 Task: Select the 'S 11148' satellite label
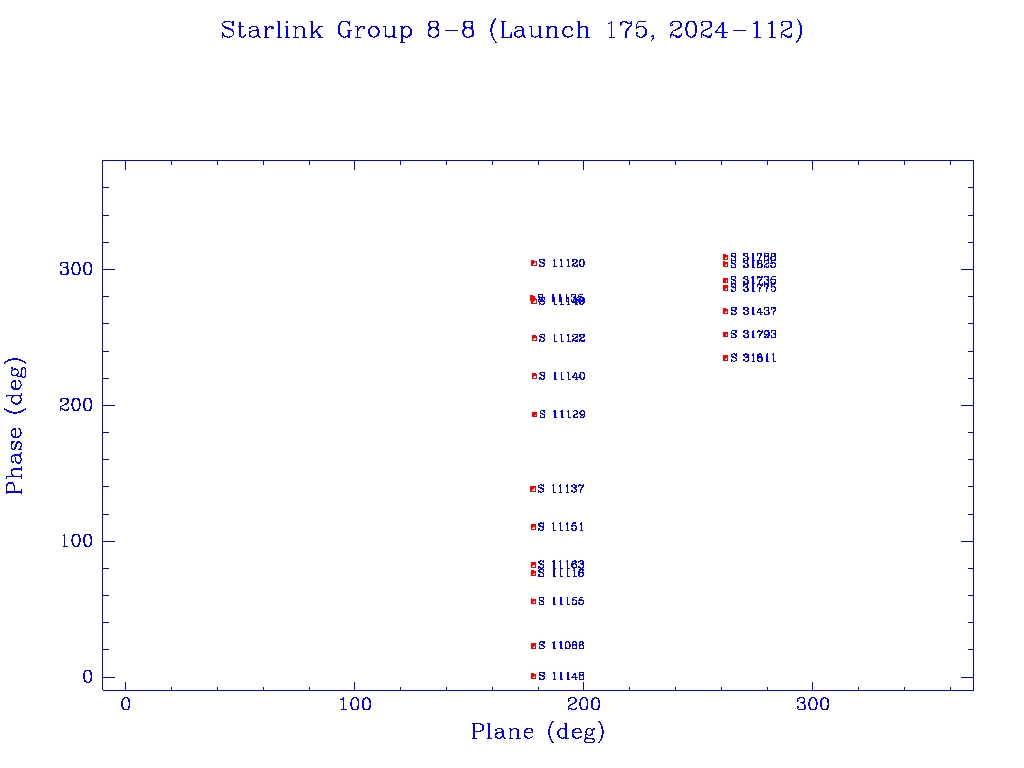[x=562, y=676]
